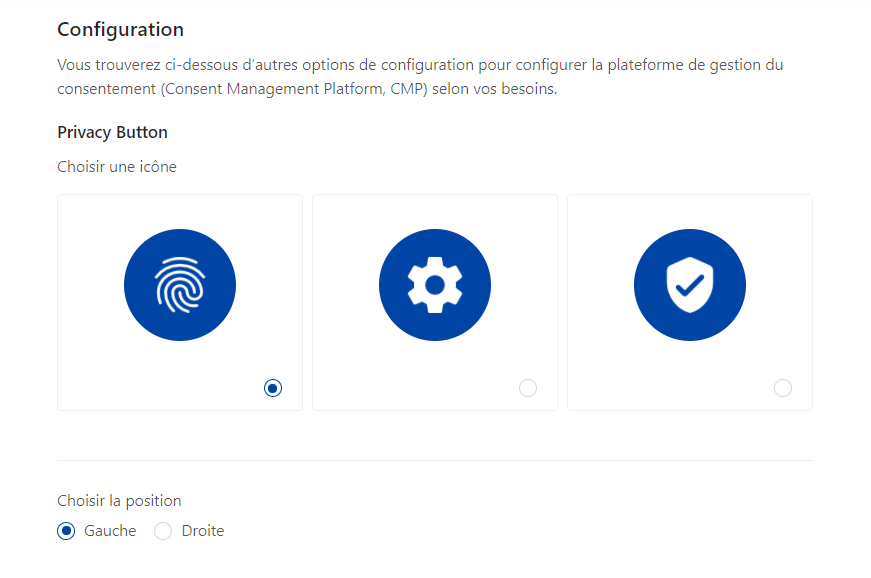Click the Choisir la position label
The width and height of the screenshot is (871, 578).
pyautogui.click(x=119, y=501)
